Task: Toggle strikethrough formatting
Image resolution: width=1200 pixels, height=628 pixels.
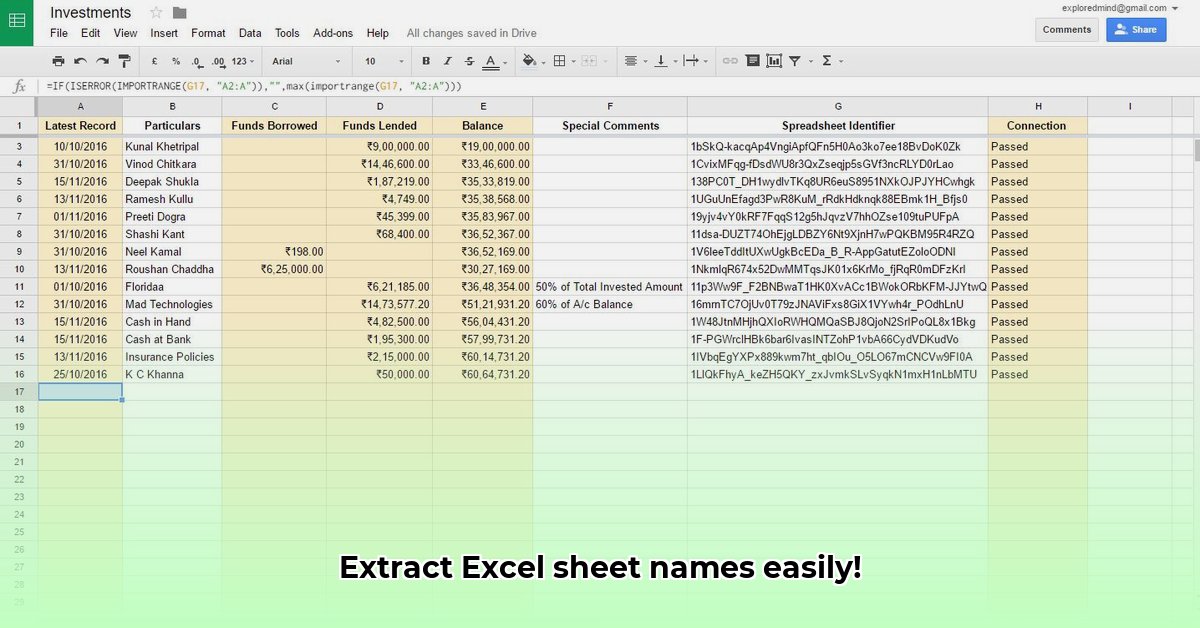Action: [x=468, y=61]
